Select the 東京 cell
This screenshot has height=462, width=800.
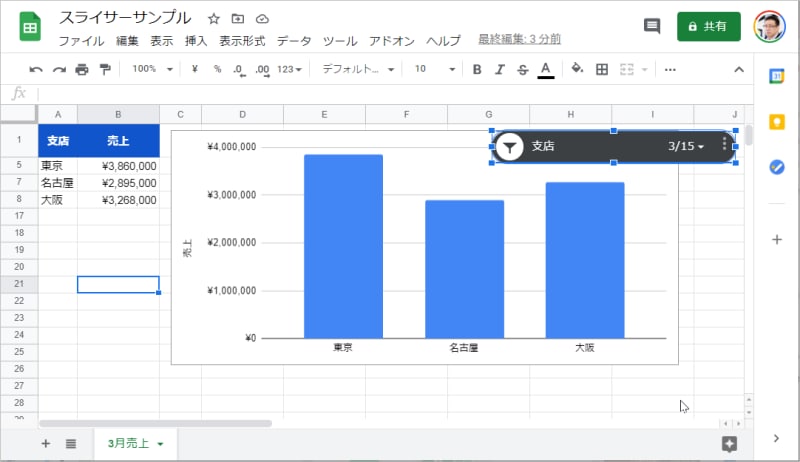(x=58, y=166)
